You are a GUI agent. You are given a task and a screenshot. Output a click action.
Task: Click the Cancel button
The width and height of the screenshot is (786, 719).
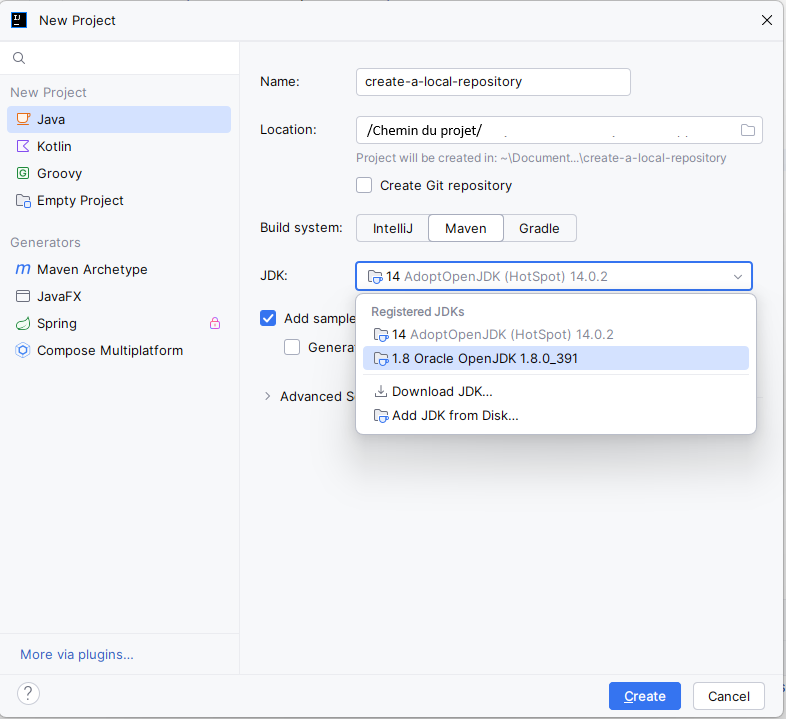point(729,696)
